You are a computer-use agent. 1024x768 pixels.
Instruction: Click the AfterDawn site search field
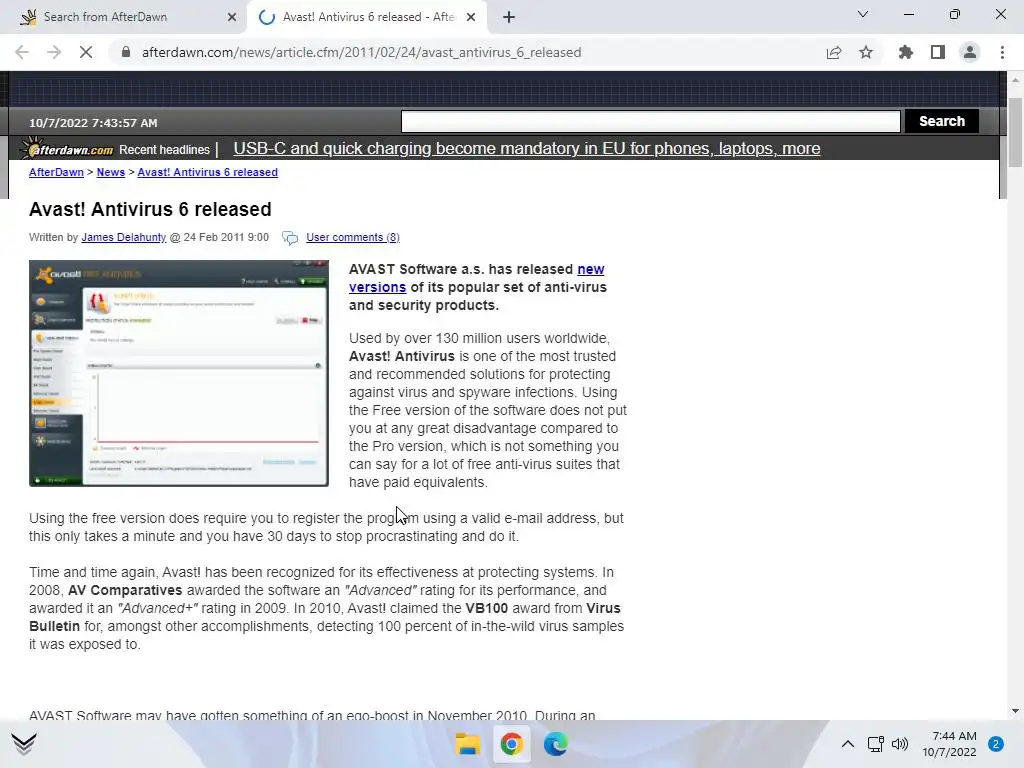pos(650,121)
